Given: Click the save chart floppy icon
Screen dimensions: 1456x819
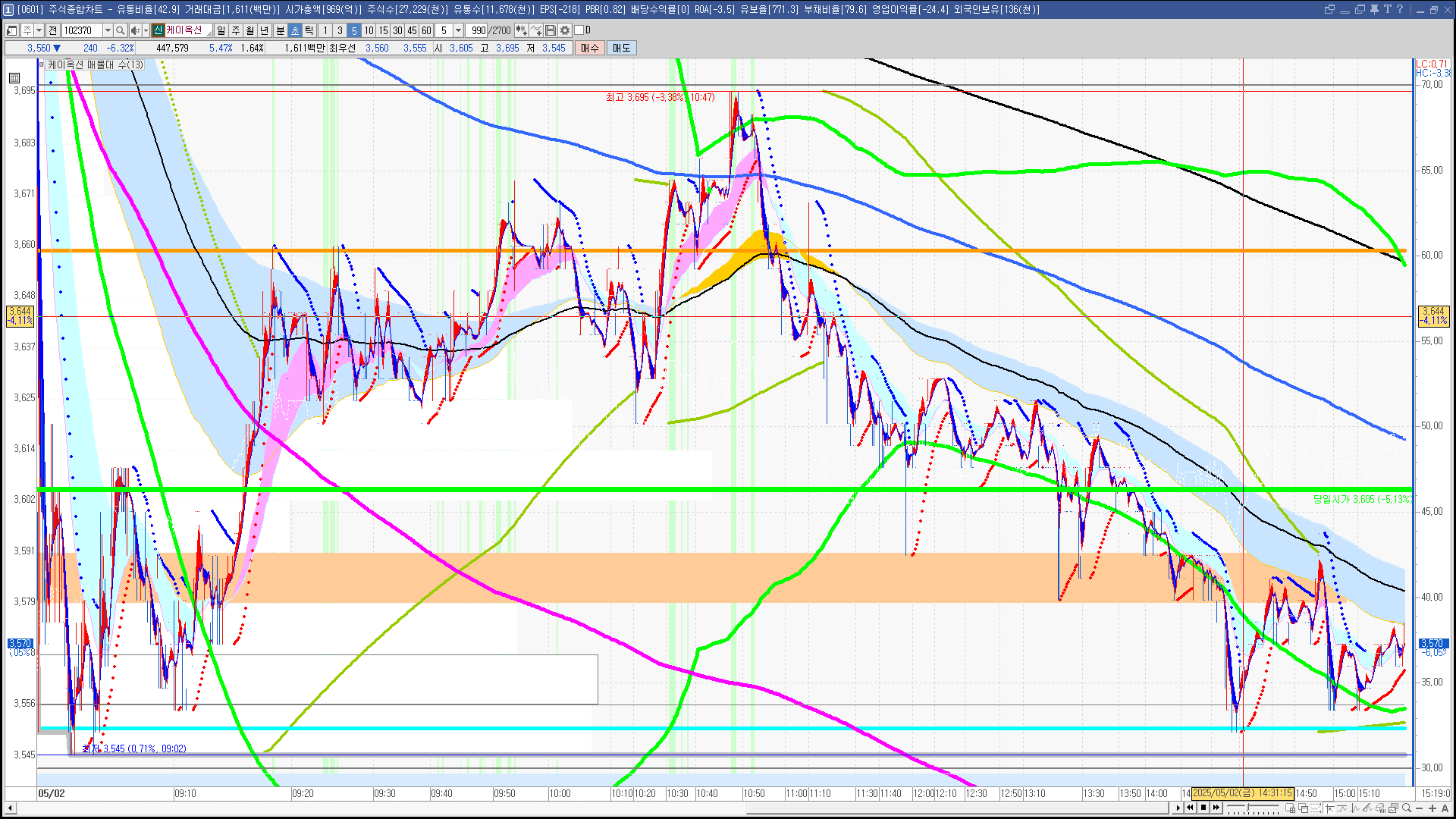Looking at the screenshot, I should point(551,30).
